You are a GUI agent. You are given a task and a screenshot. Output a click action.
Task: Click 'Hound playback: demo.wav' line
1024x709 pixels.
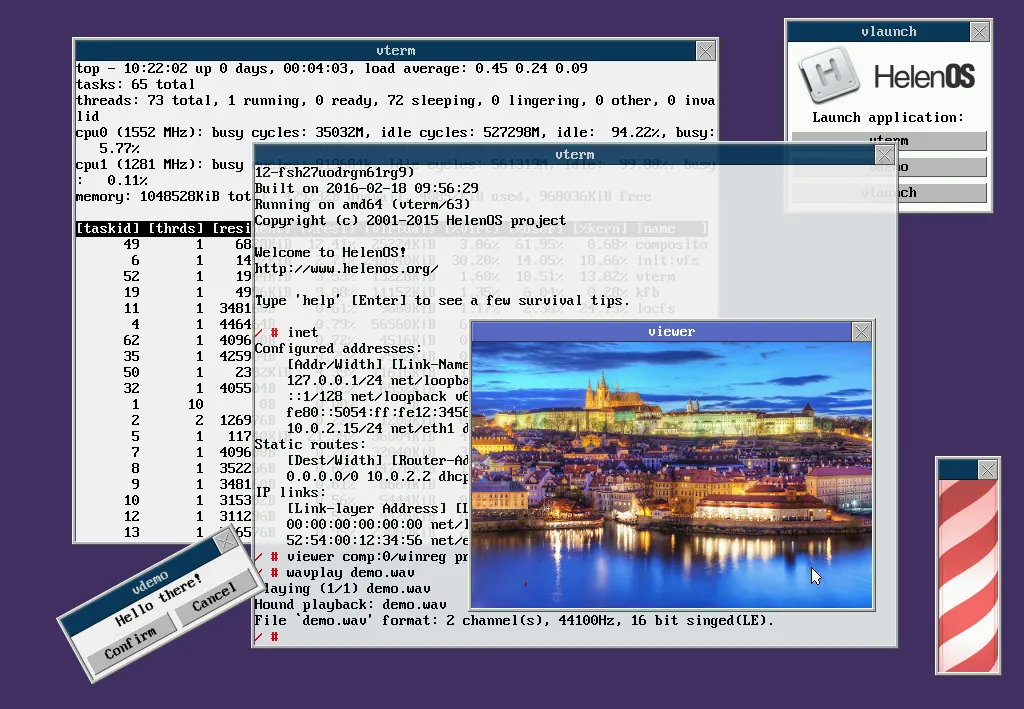tap(351, 605)
